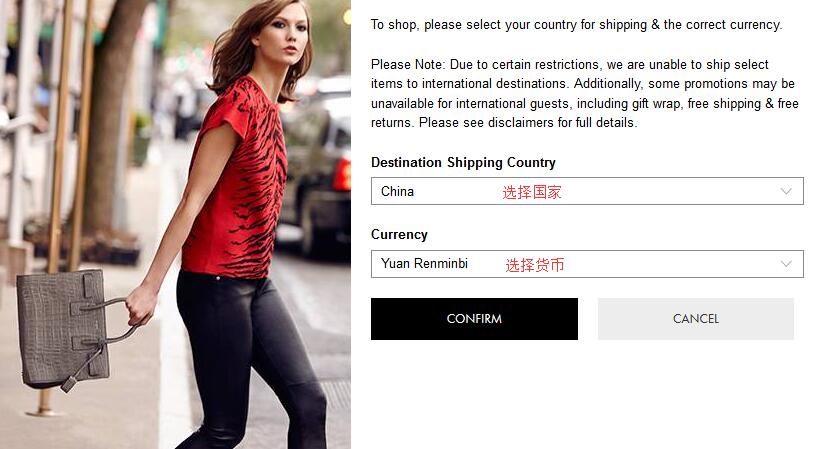Viewport: 815px width, 449px height.
Task: Click the chevron arrow in the Yuan Renminbi field
Action: coord(786,264)
